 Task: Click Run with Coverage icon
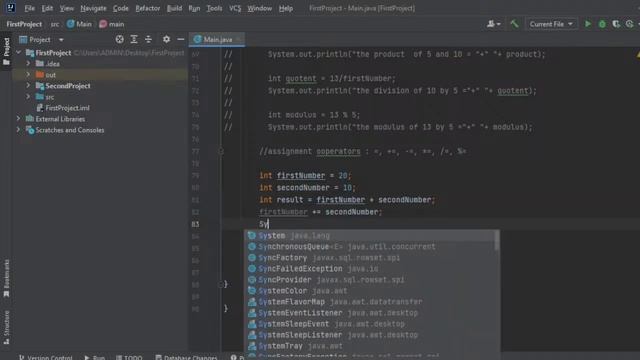pos(616,24)
